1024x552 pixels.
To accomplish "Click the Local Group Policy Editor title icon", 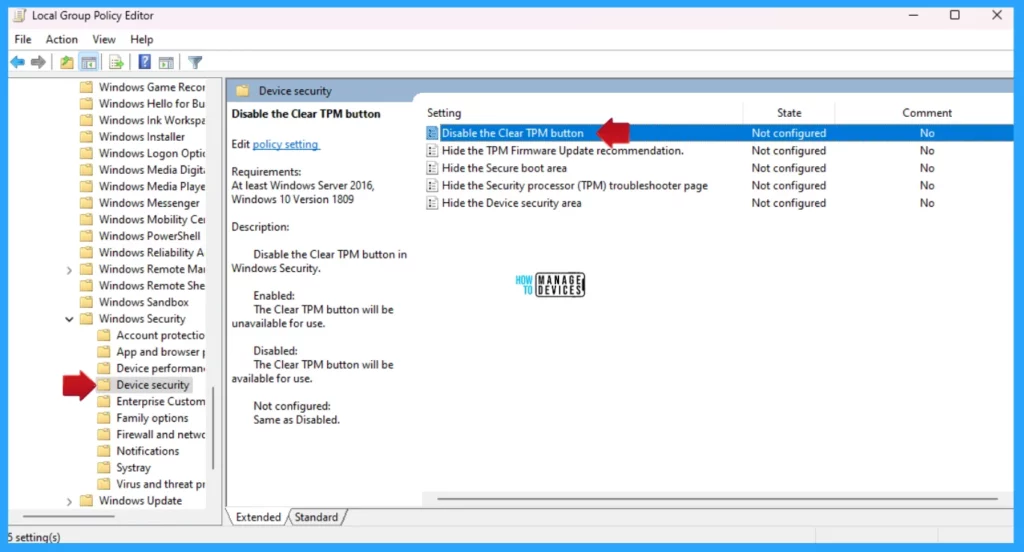I will 19,15.
